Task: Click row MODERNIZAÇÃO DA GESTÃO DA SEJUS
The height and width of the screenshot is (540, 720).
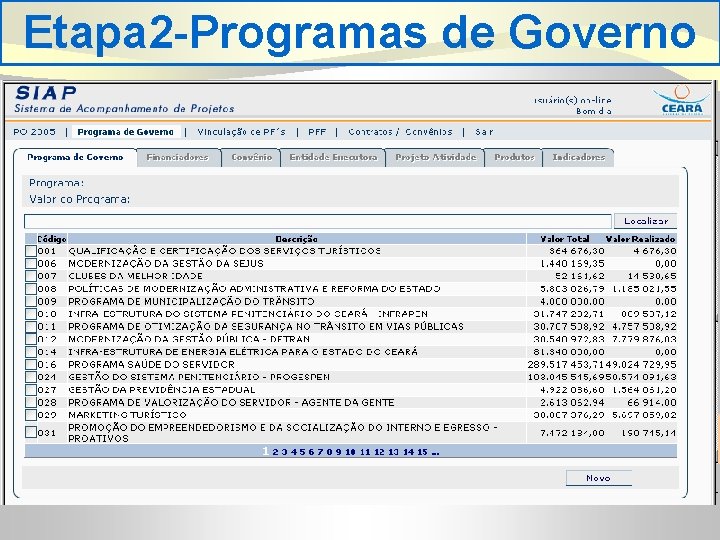Action: pos(166,264)
